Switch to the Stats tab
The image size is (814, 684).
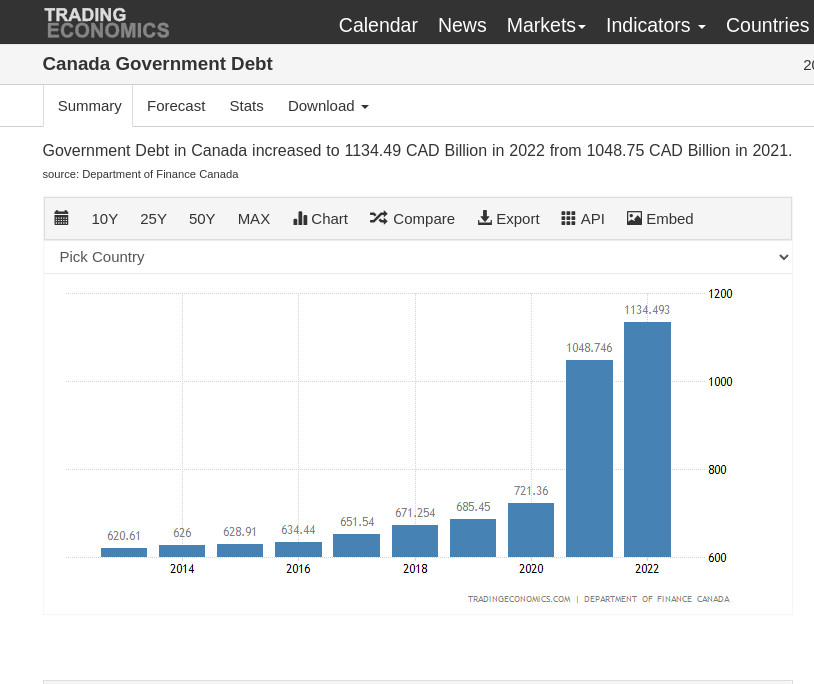[246, 106]
